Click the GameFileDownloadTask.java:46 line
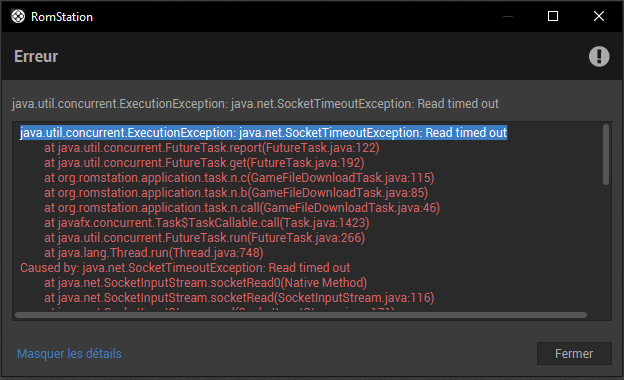This screenshot has width=624, height=380. tap(242, 208)
